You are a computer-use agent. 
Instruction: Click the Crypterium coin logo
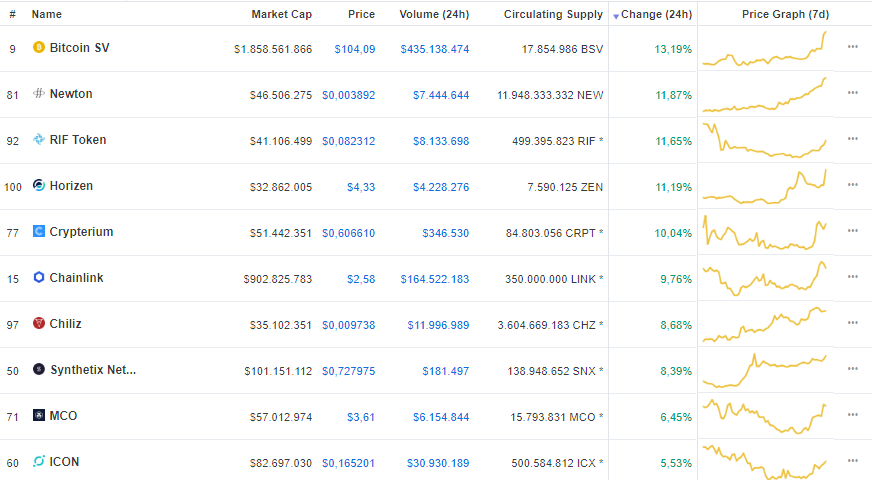38,231
